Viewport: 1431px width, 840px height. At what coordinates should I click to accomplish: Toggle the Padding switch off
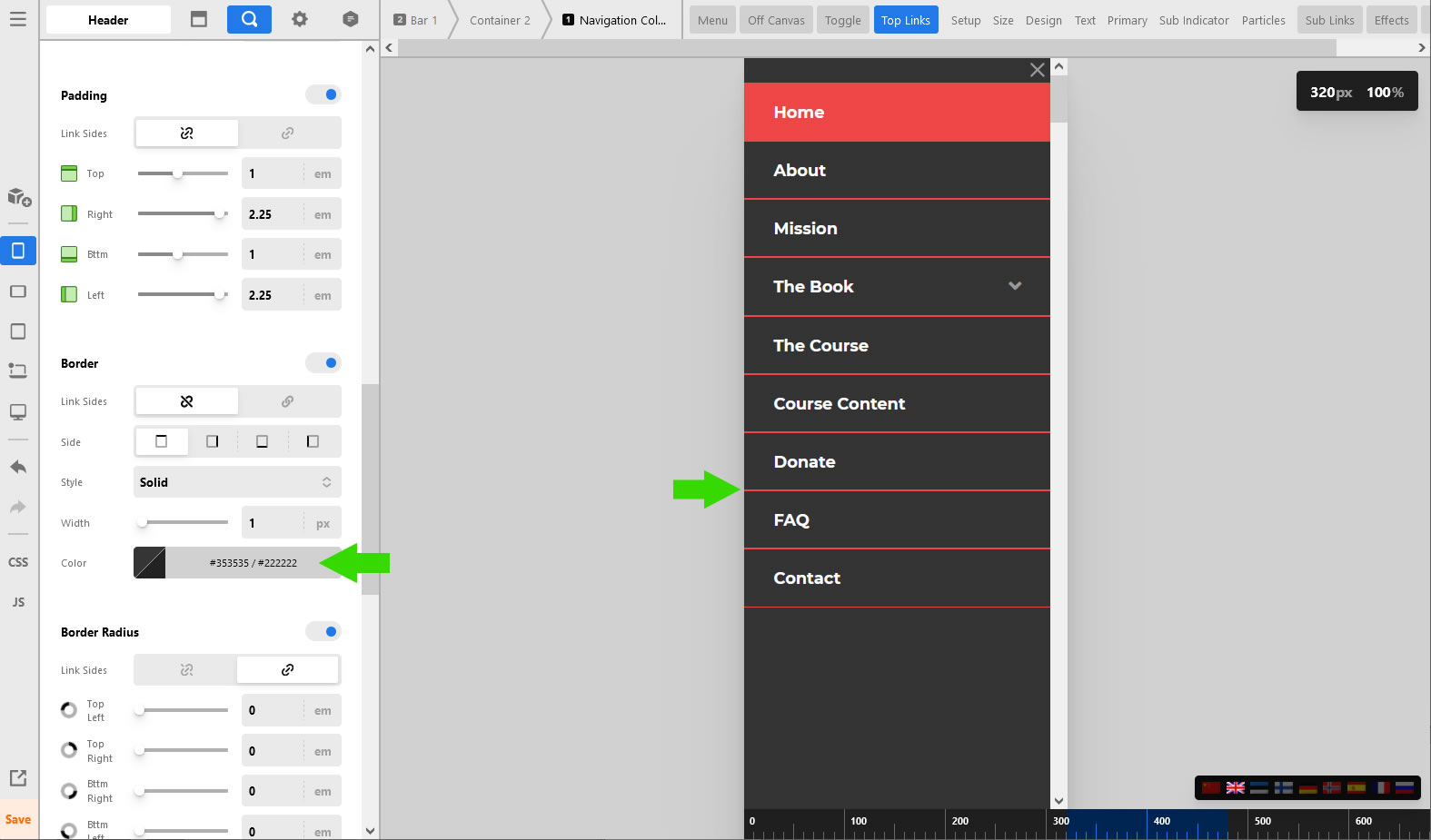[323, 94]
